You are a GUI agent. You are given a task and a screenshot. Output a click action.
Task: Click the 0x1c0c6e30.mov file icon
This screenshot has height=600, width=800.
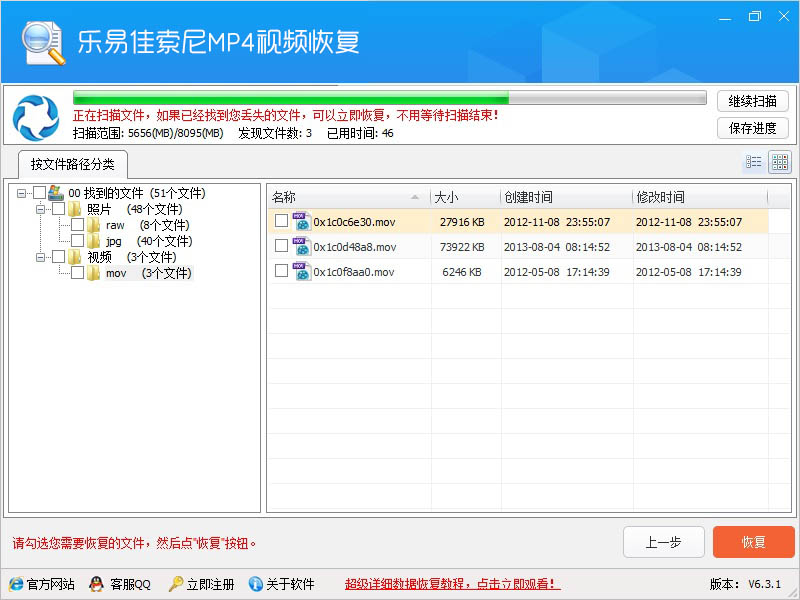pos(300,221)
